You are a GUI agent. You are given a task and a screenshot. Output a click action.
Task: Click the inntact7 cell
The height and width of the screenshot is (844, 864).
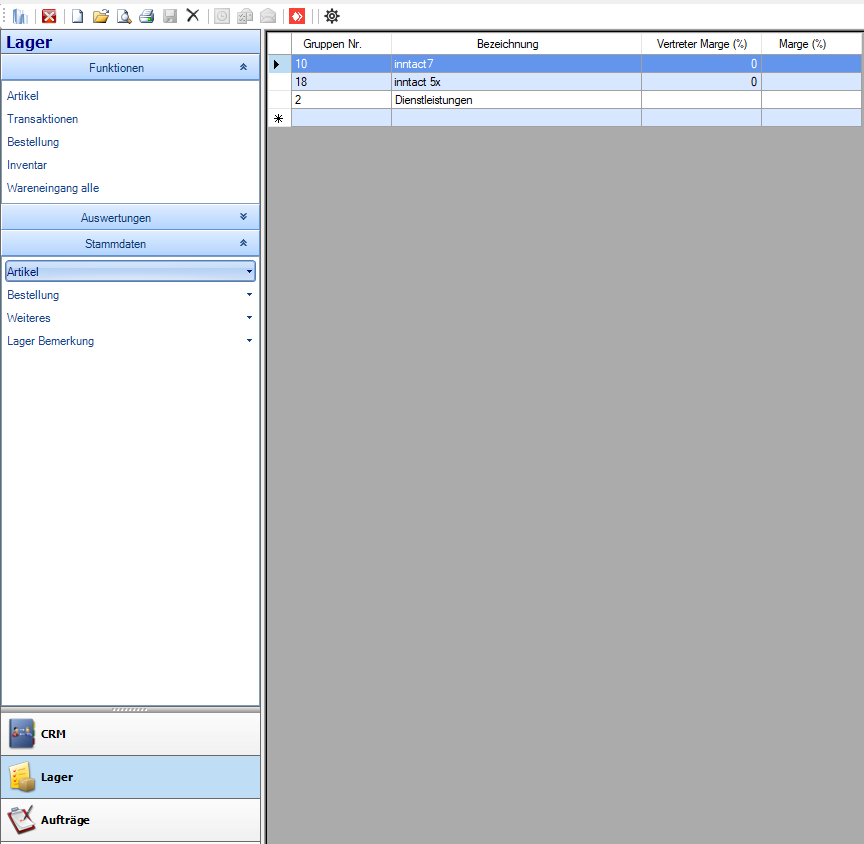pyautogui.click(x=516, y=64)
